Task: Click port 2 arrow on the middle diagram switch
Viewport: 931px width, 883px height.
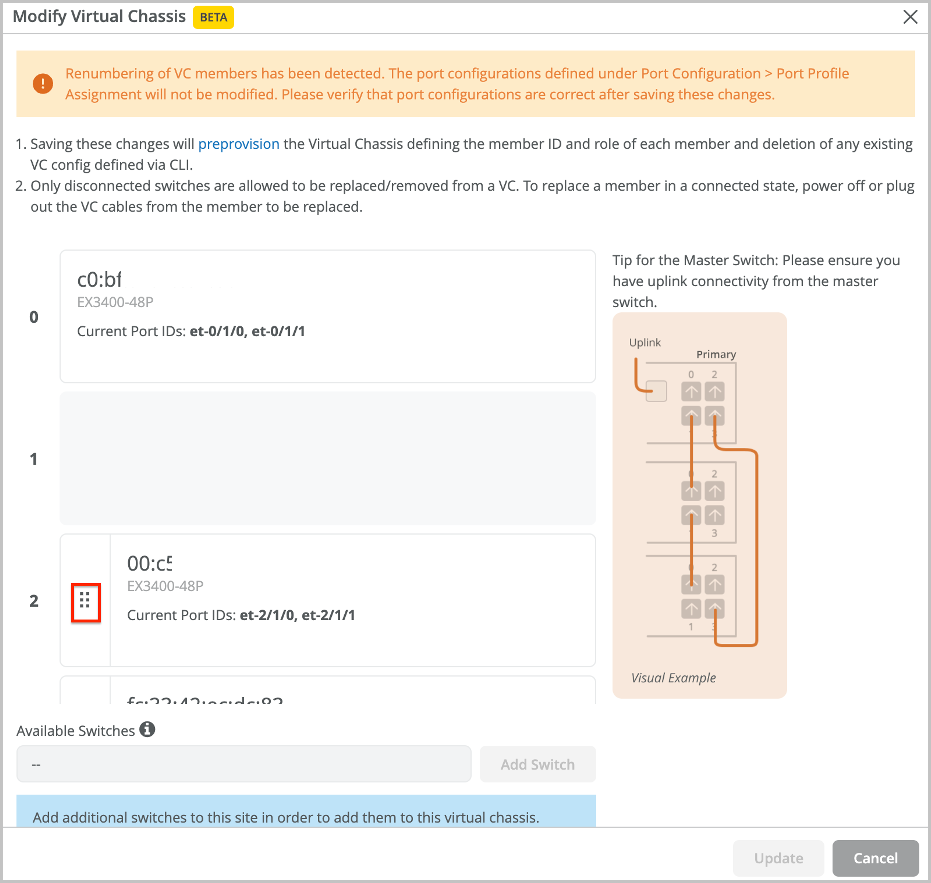Action: 714,491
